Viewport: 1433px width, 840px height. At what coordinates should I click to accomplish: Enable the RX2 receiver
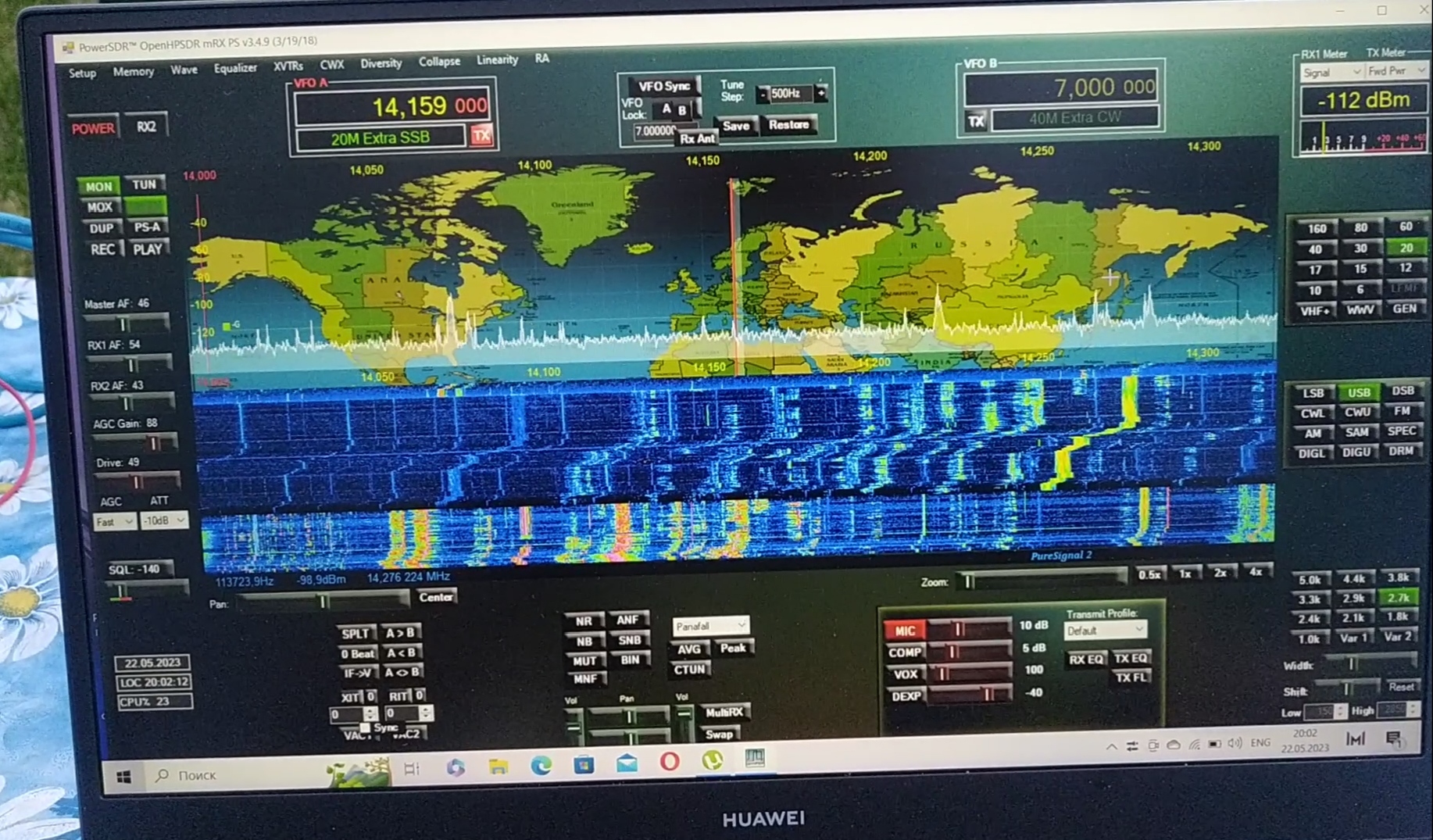click(146, 127)
